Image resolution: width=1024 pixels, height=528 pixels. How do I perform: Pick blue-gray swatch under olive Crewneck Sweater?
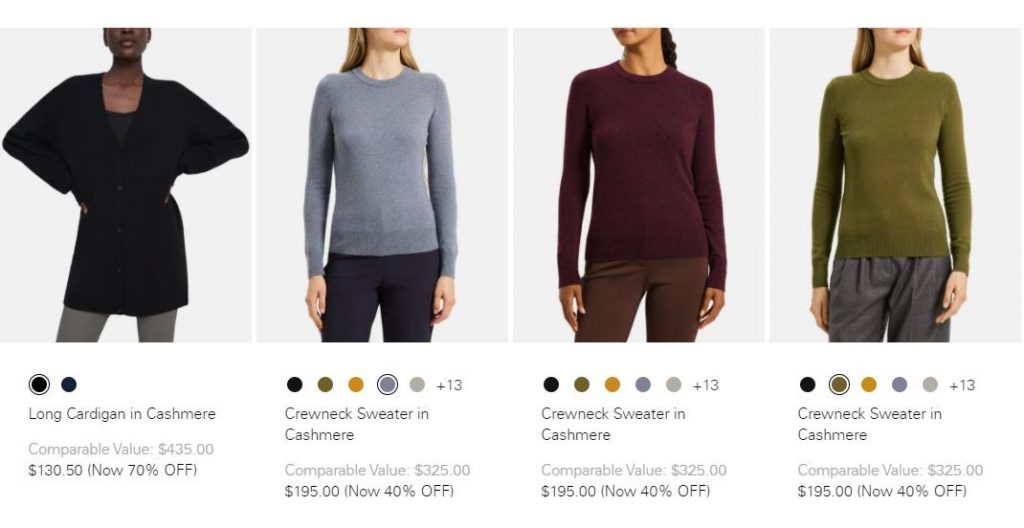pos(900,384)
